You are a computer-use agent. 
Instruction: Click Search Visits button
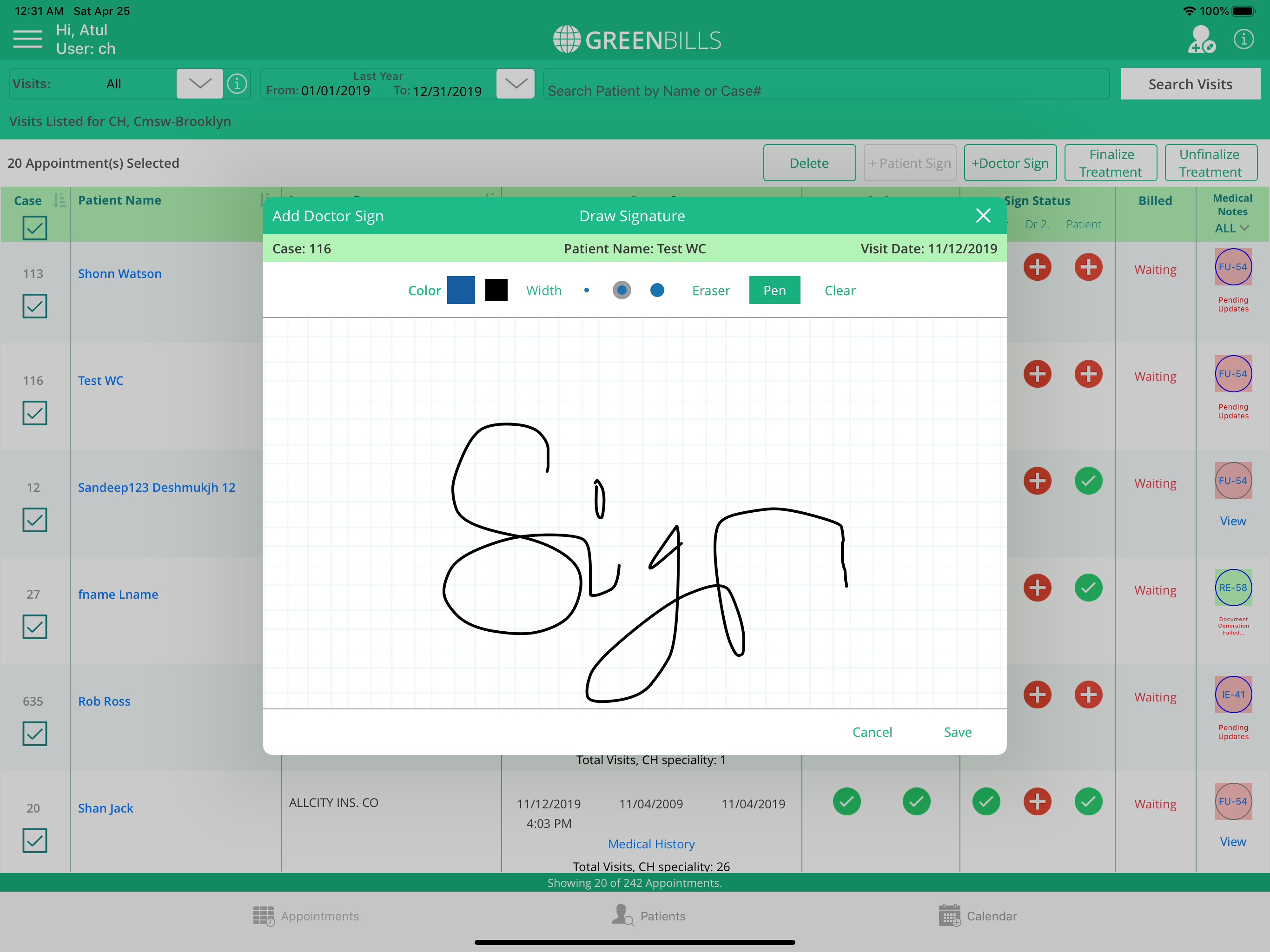tap(1190, 84)
